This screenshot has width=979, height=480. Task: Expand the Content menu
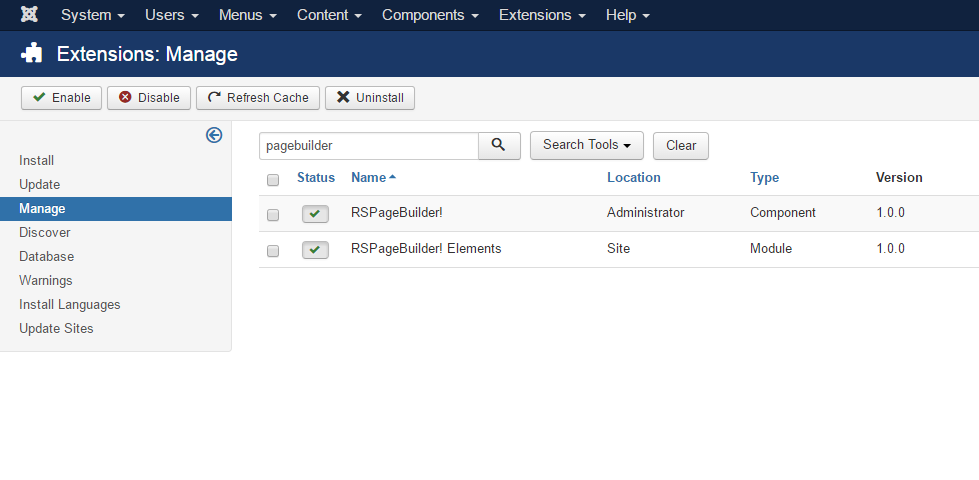[x=329, y=15]
